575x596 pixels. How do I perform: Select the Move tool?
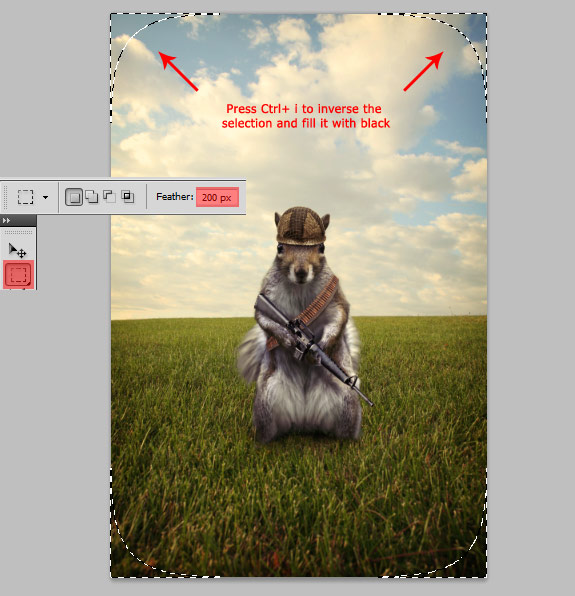(17, 250)
